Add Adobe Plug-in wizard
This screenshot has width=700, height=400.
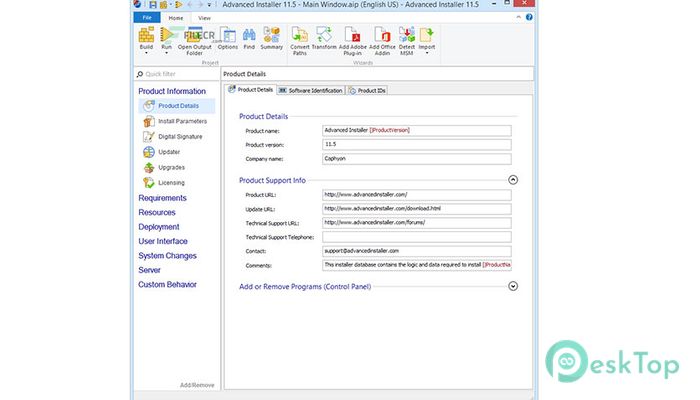[x=353, y=41]
